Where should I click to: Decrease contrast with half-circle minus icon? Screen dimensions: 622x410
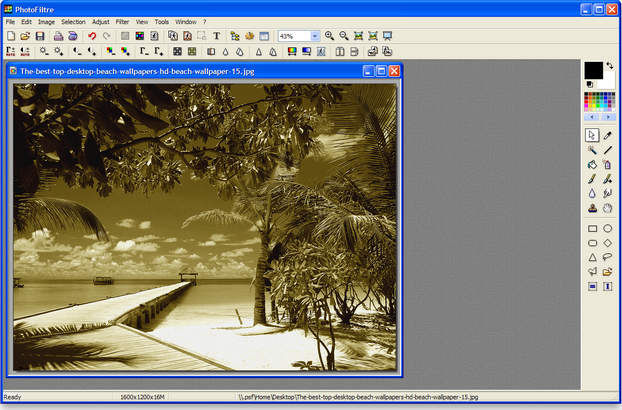[77, 51]
